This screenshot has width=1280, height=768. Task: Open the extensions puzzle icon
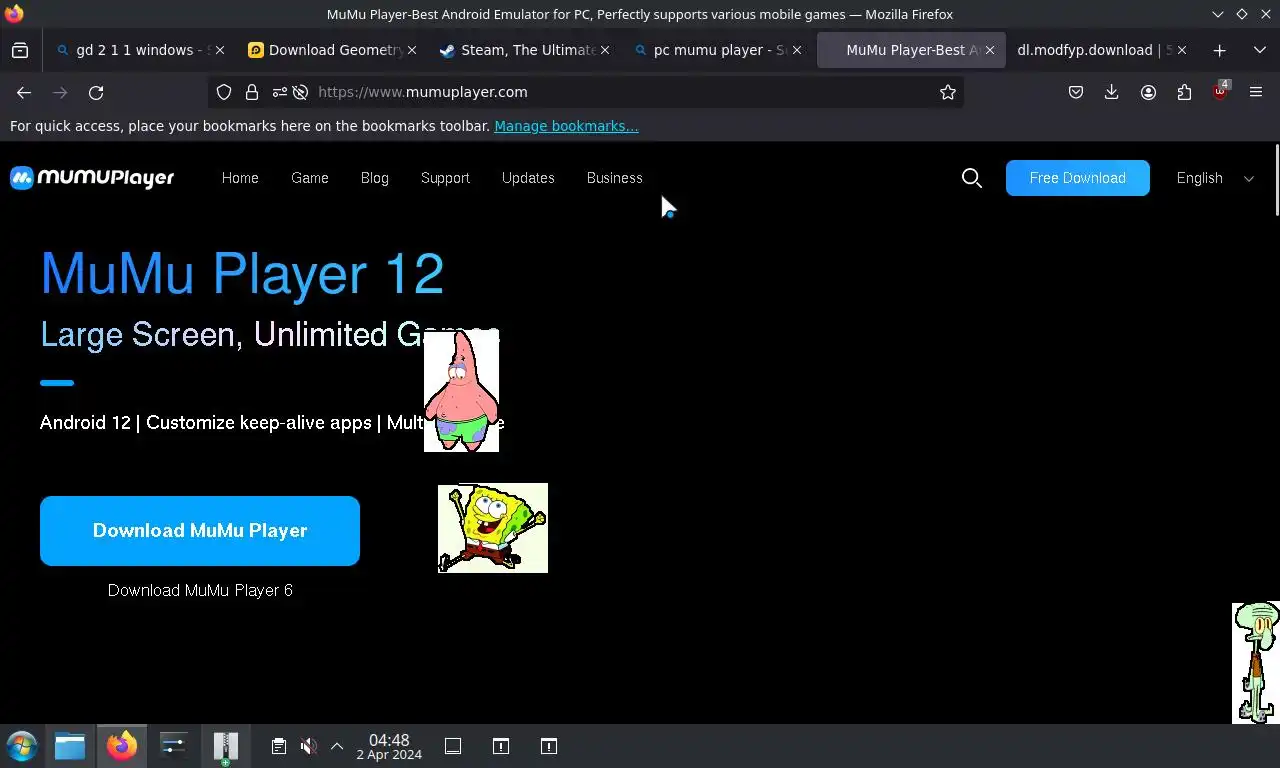tap(1184, 92)
